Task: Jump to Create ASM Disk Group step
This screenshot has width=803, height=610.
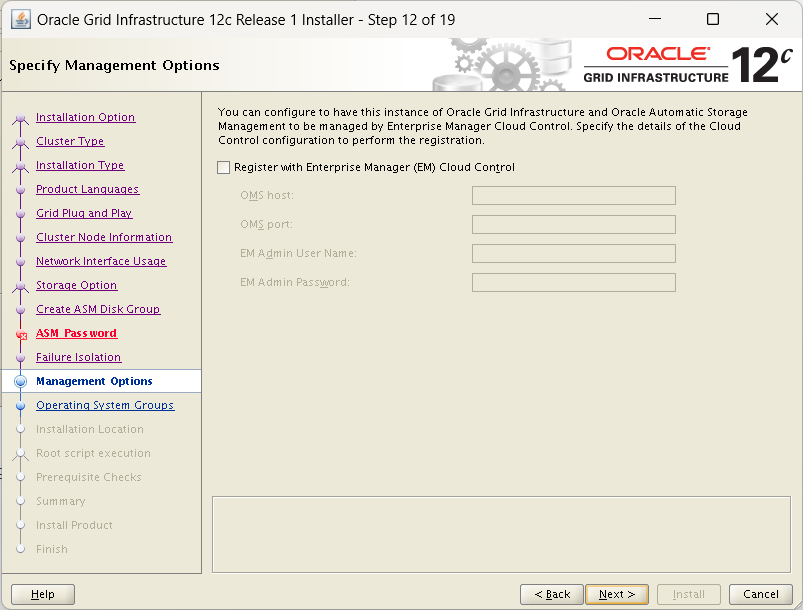Action: point(98,309)
